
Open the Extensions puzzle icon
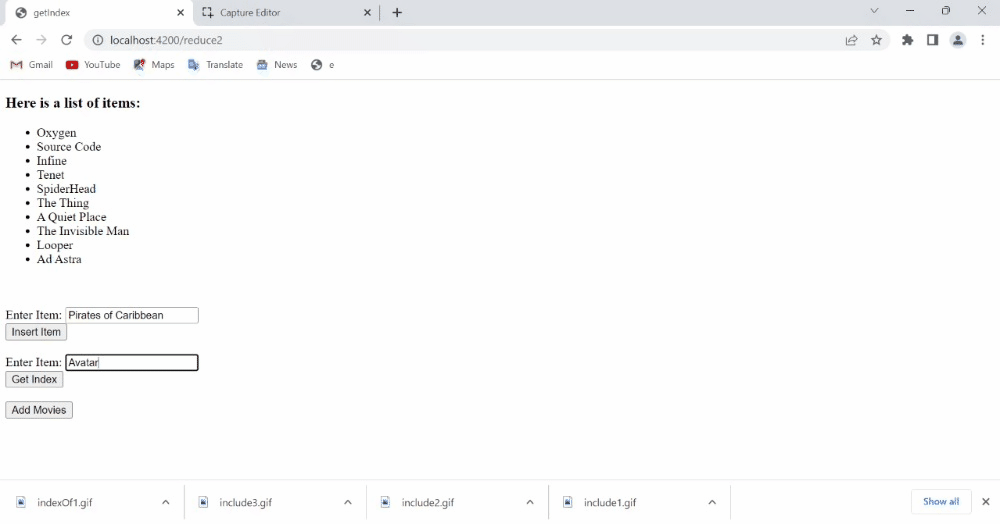coord(908,40)
